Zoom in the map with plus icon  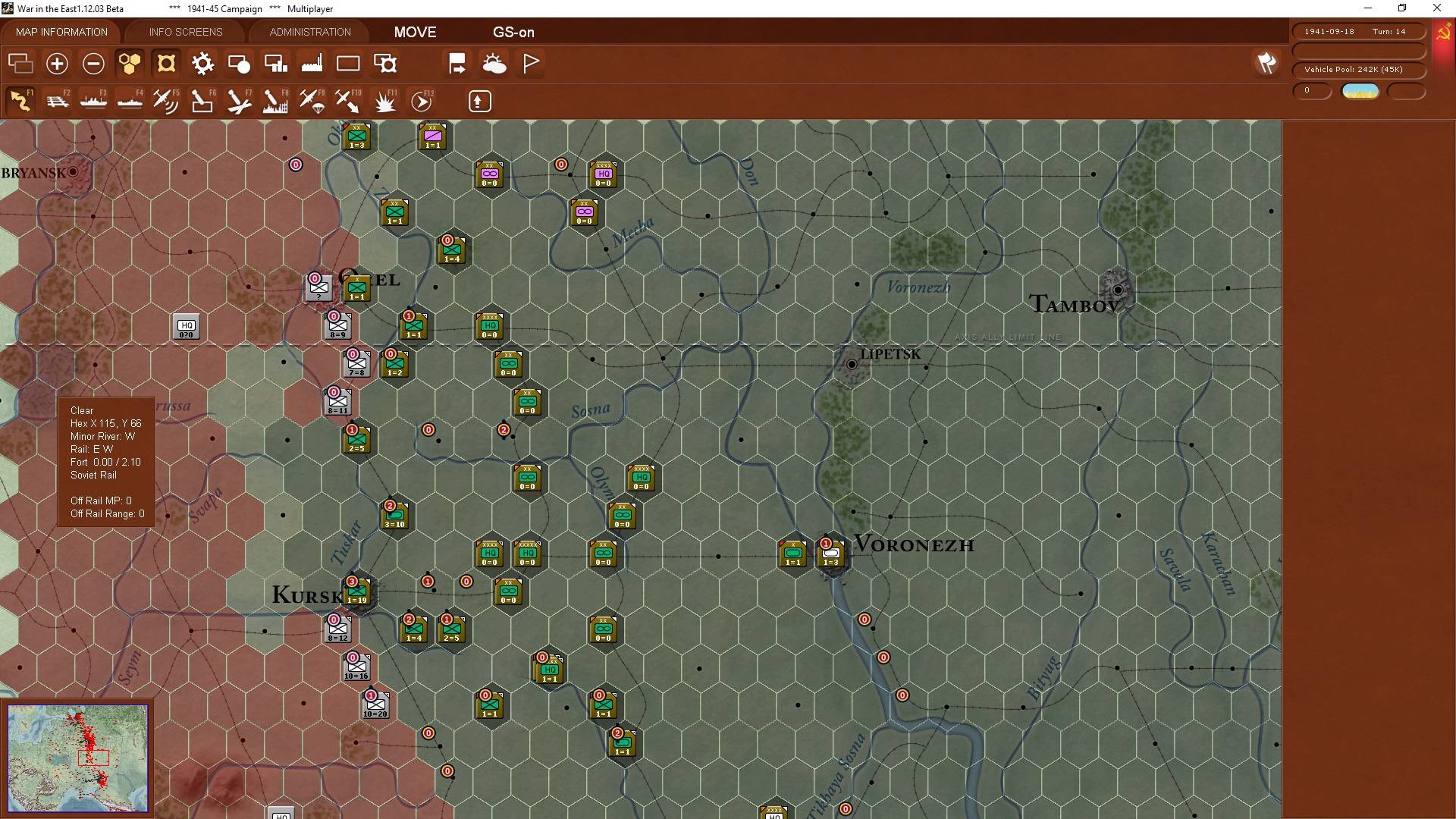click(57, 64)
